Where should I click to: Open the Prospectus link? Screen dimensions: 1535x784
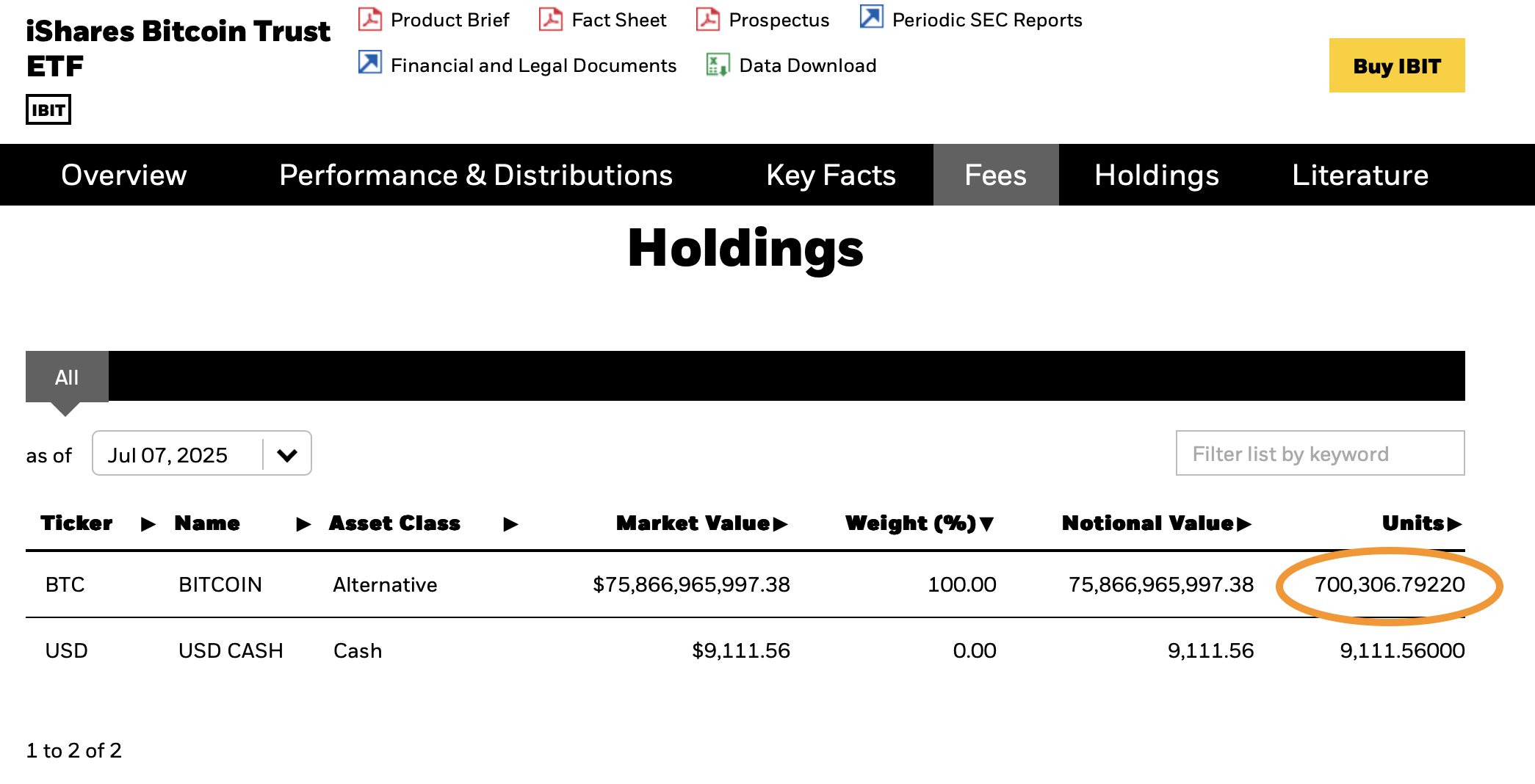pos(779,20)
